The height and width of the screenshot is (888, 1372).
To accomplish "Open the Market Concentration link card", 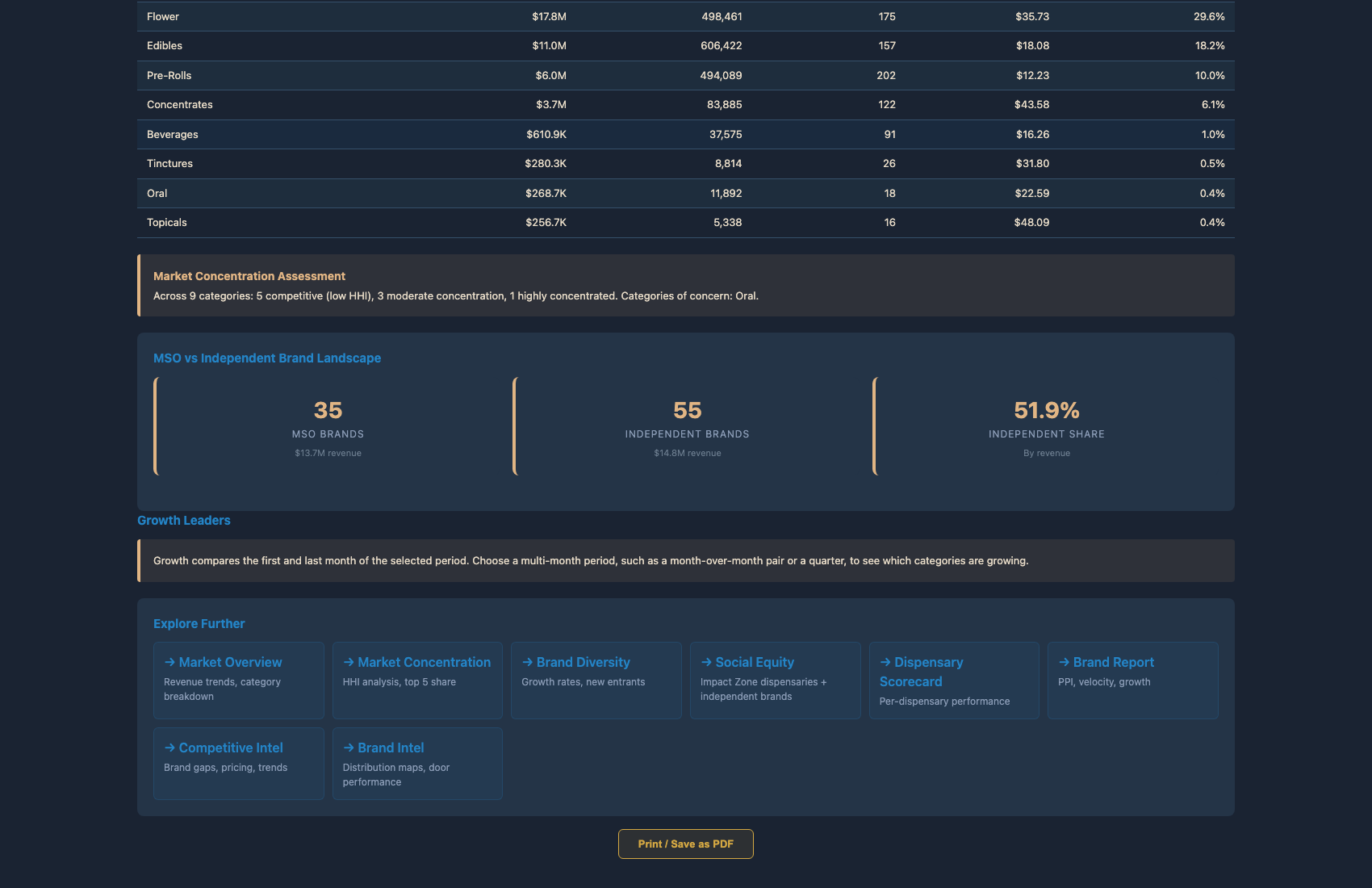I will (417, 681).
